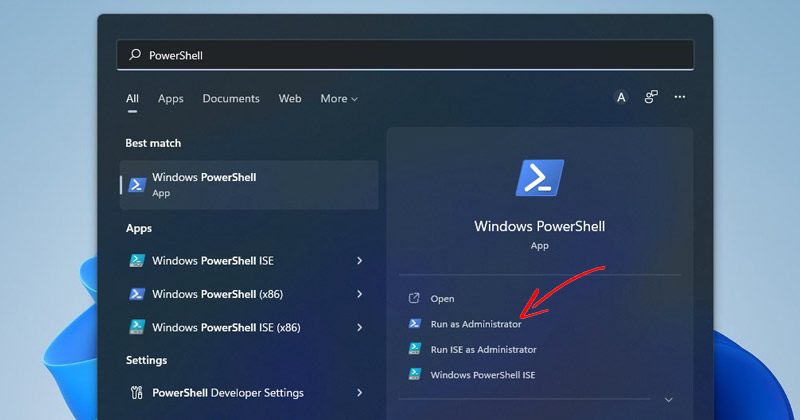Switch to the All tab
Image resolution: width=800 pixels, height=420 pixels.
point(132,98)
